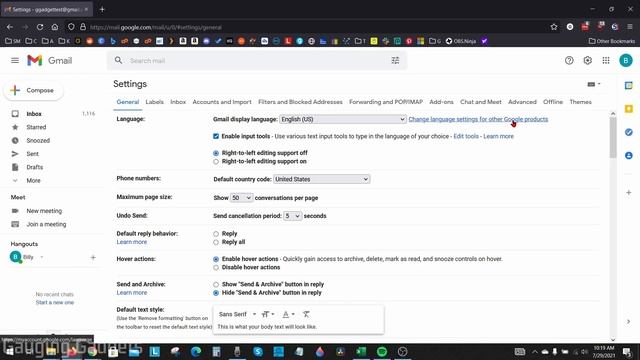Select Reply all as default behavior
Screen dimensions: 640x360
(x=216, y=242)
